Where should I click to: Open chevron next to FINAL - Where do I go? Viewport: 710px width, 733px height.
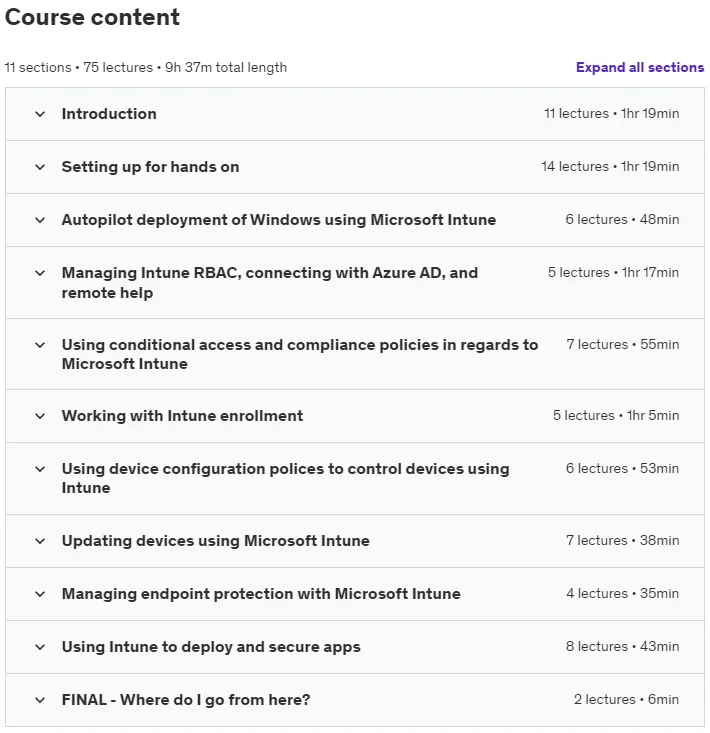40,700
